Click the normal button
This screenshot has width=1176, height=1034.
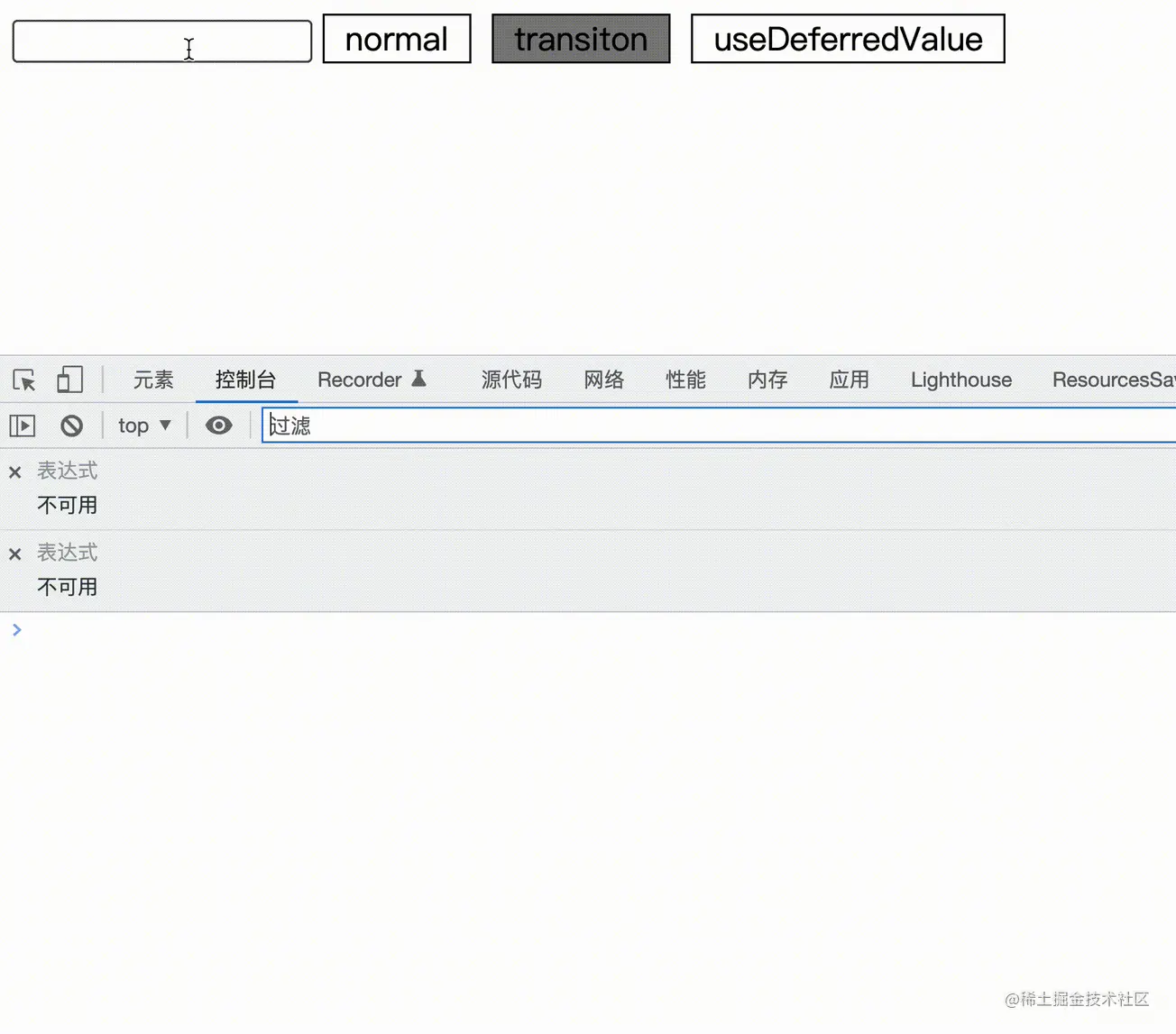(396, 39)
